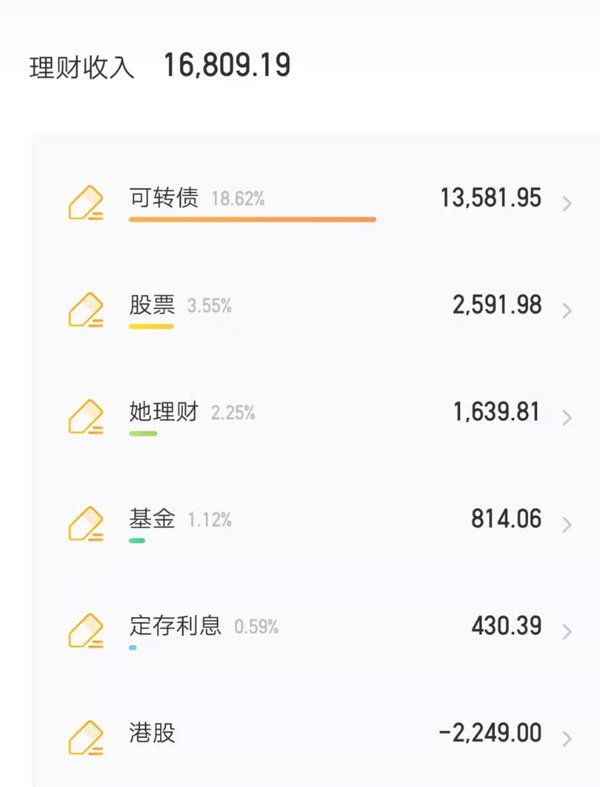Tap the edit icon beside 港股
The width and height of the screenshot is (600, 787).
pyautogui.click(x=86, y=738)
